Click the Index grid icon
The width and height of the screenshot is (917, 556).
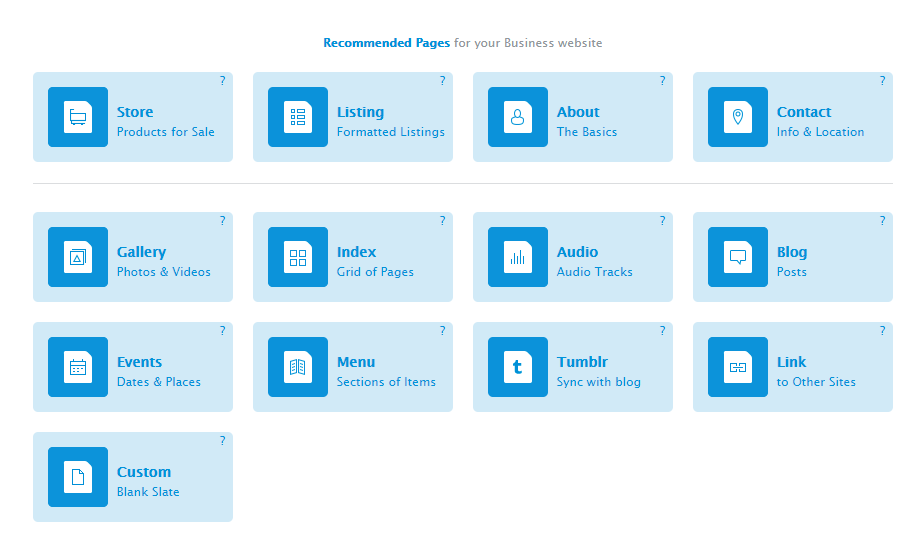point(298,257)
